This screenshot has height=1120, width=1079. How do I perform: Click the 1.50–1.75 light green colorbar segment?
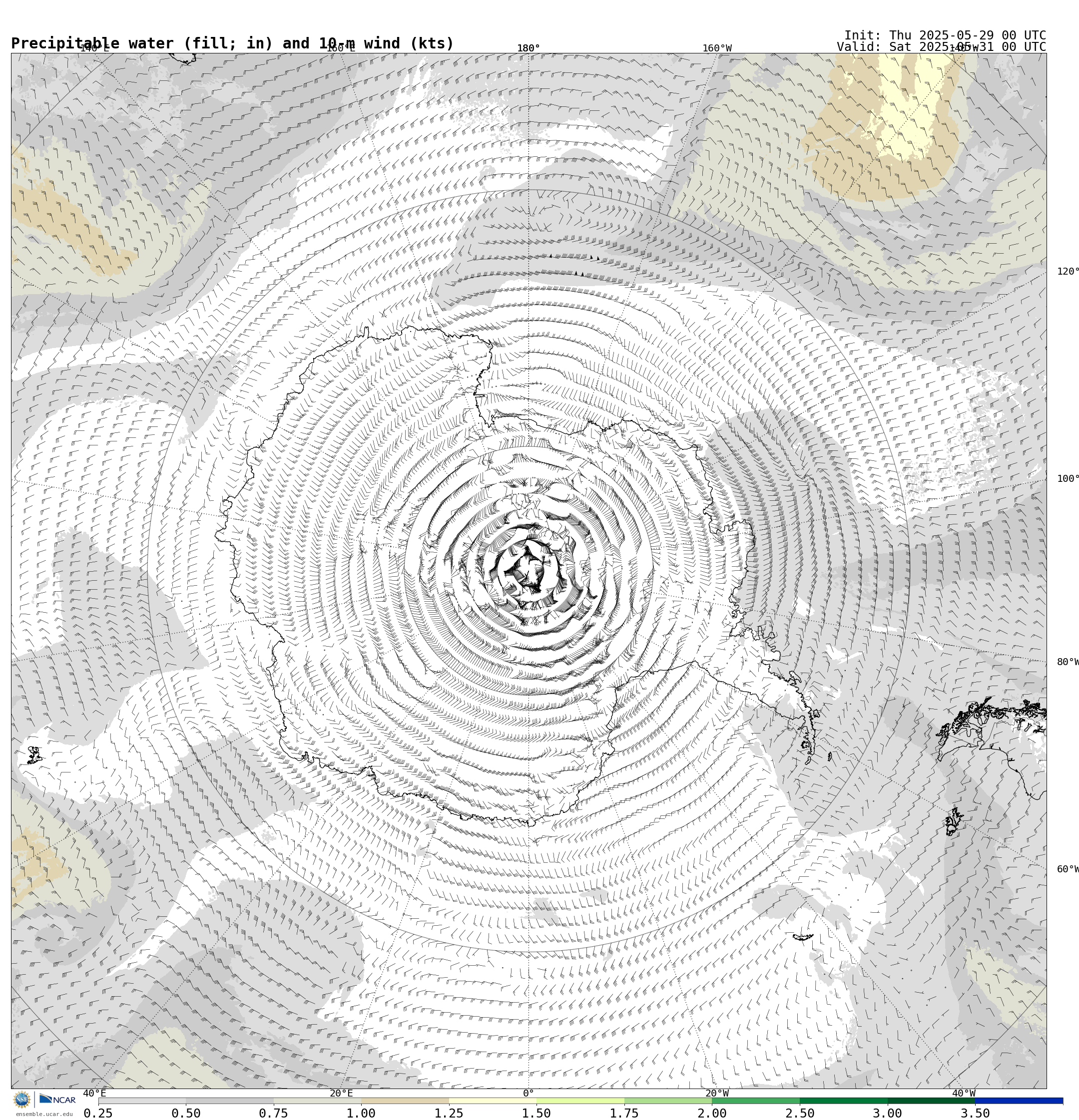[580, 1101]
